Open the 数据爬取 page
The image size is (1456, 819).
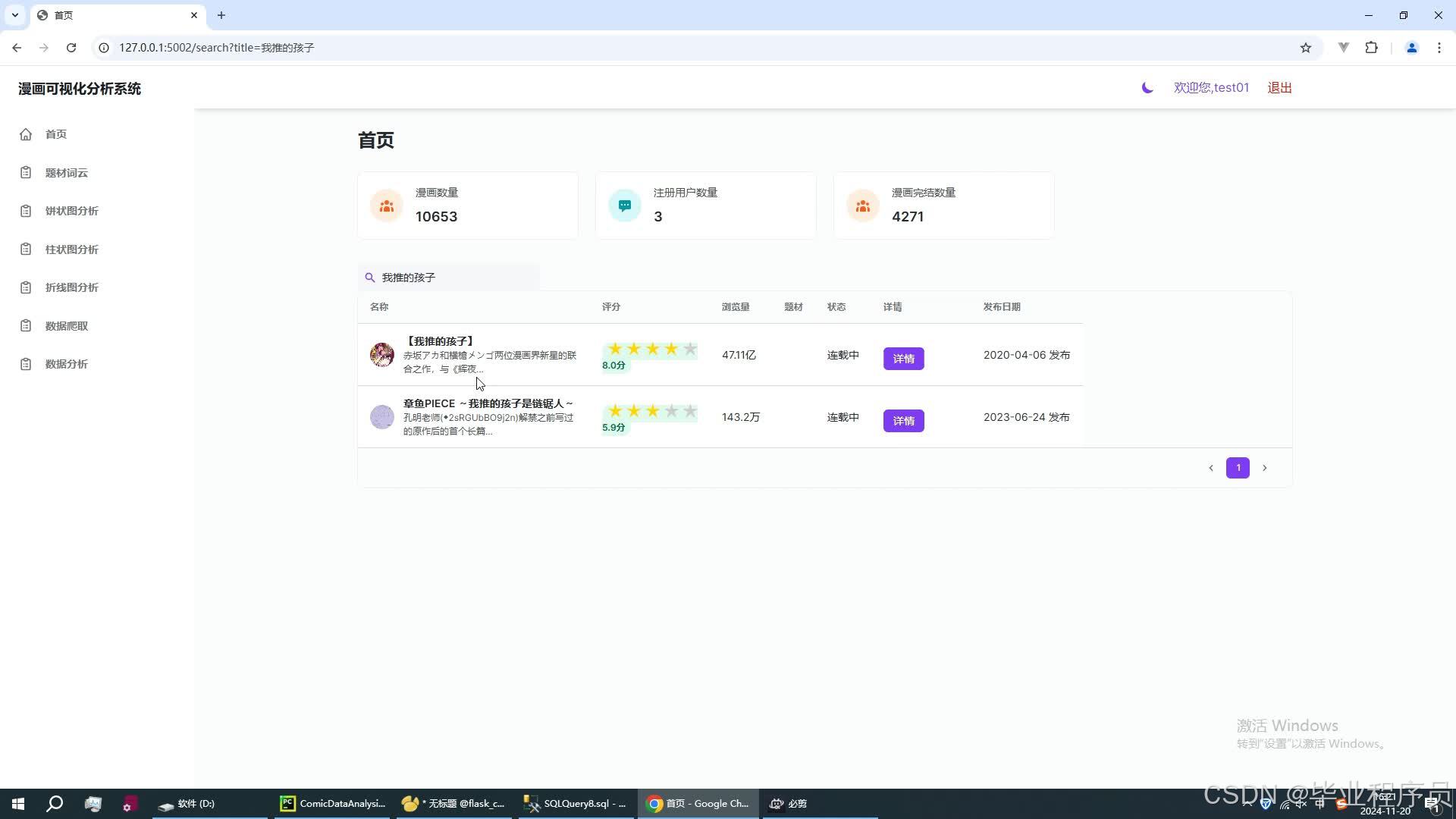click(x=66, y=326)
